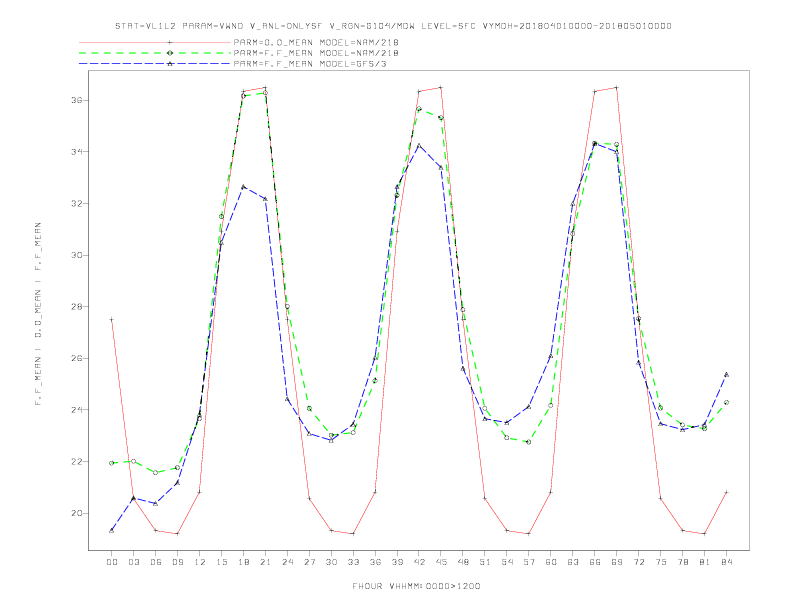Select the red O.O_MEAN NAM/218 legend label
Image resolution: width=792 pixels, height=612 pixels.
coord(316,43)
